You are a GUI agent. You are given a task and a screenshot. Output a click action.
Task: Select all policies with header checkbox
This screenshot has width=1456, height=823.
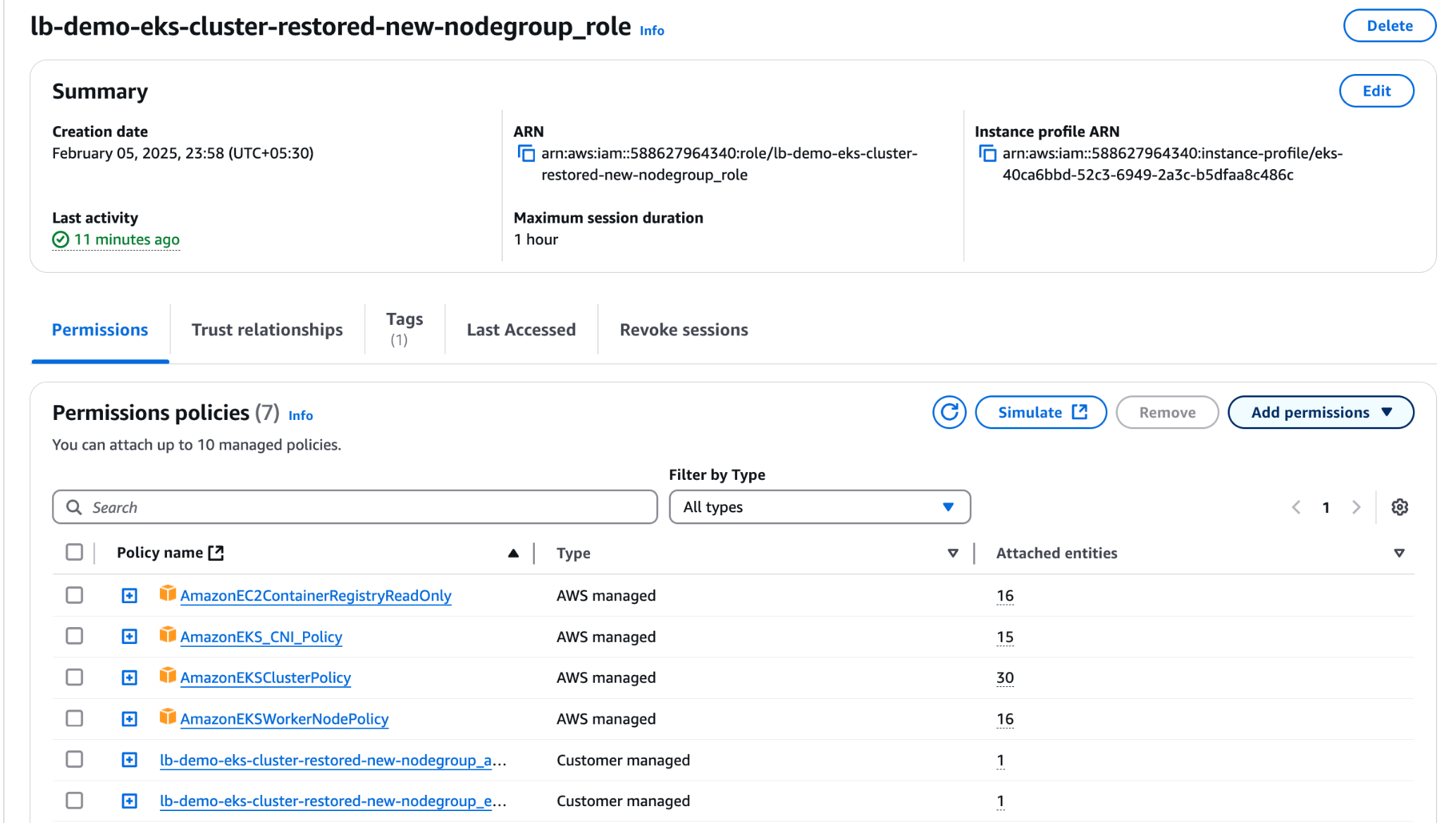pos(74,552)
